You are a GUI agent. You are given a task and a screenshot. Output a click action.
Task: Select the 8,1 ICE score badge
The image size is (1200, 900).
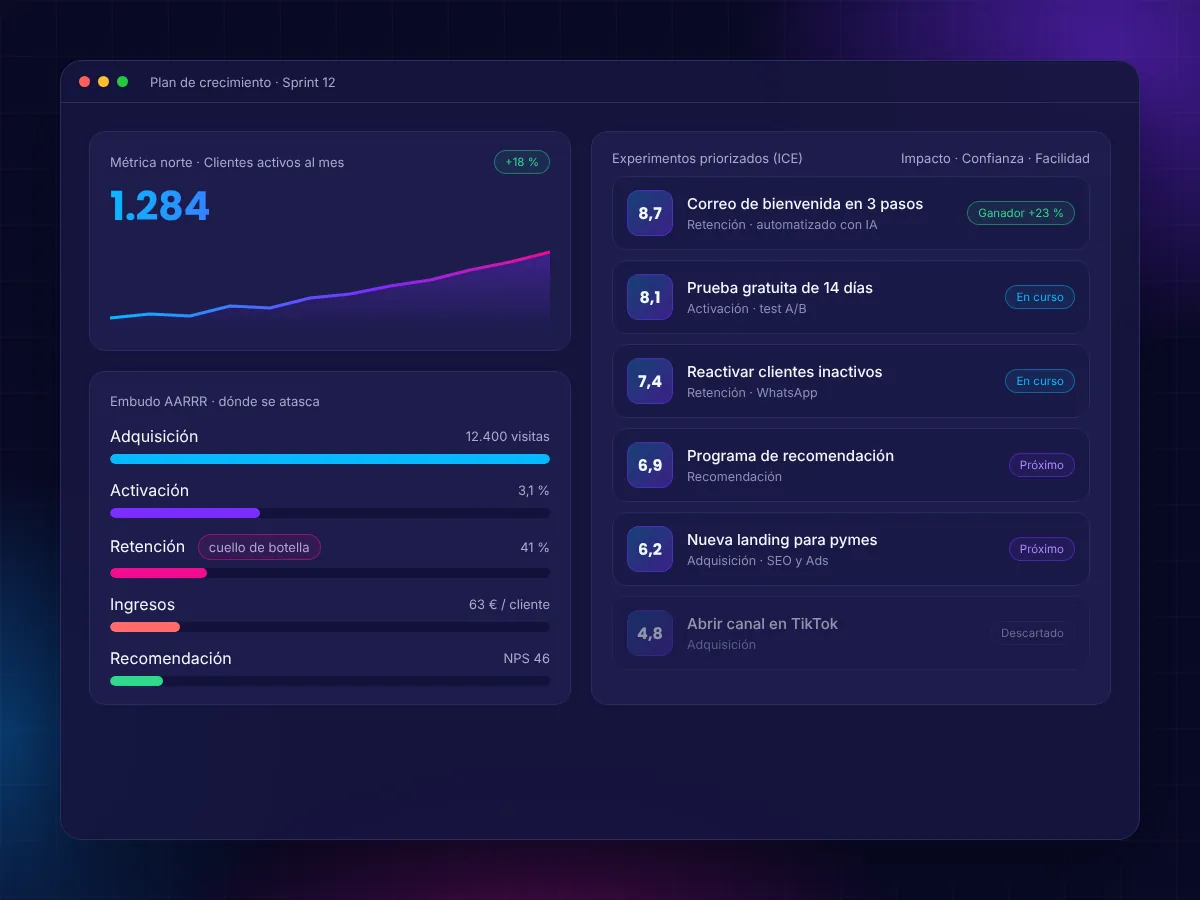pyautogui.click(x=650, y=297)
